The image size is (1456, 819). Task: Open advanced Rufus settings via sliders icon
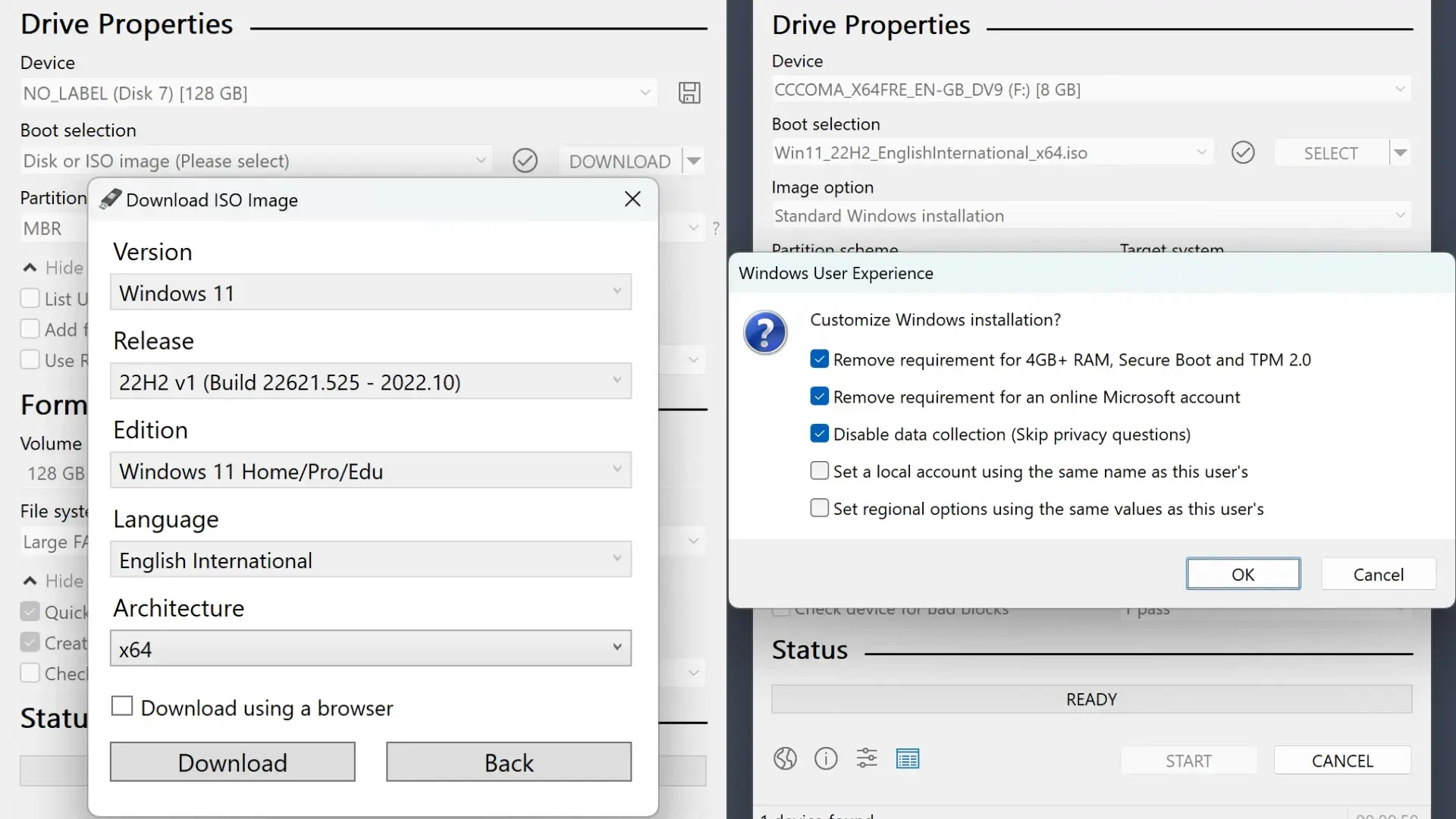868,758
